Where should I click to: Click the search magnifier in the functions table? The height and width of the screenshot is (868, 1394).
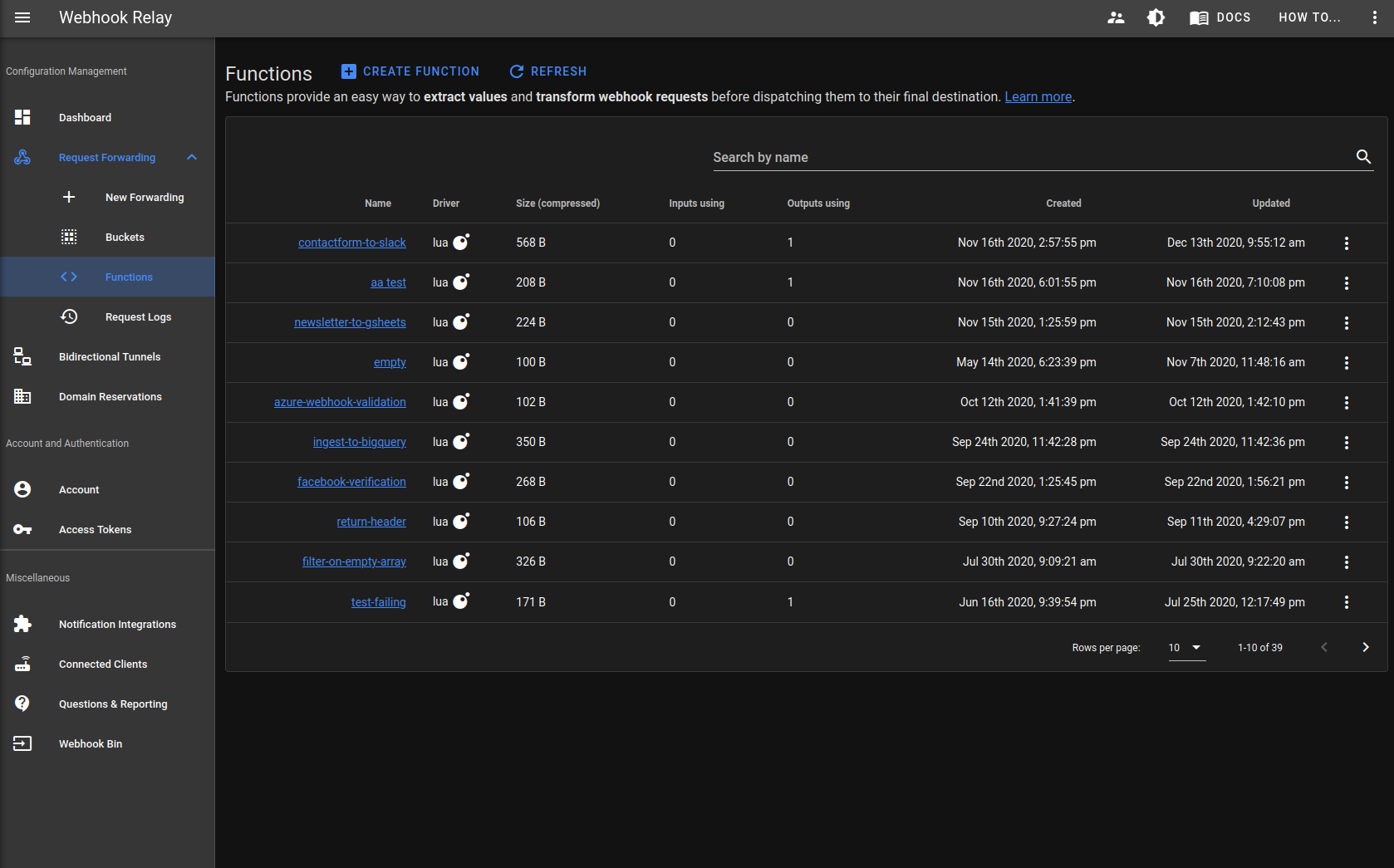[x=1363, y=156]
